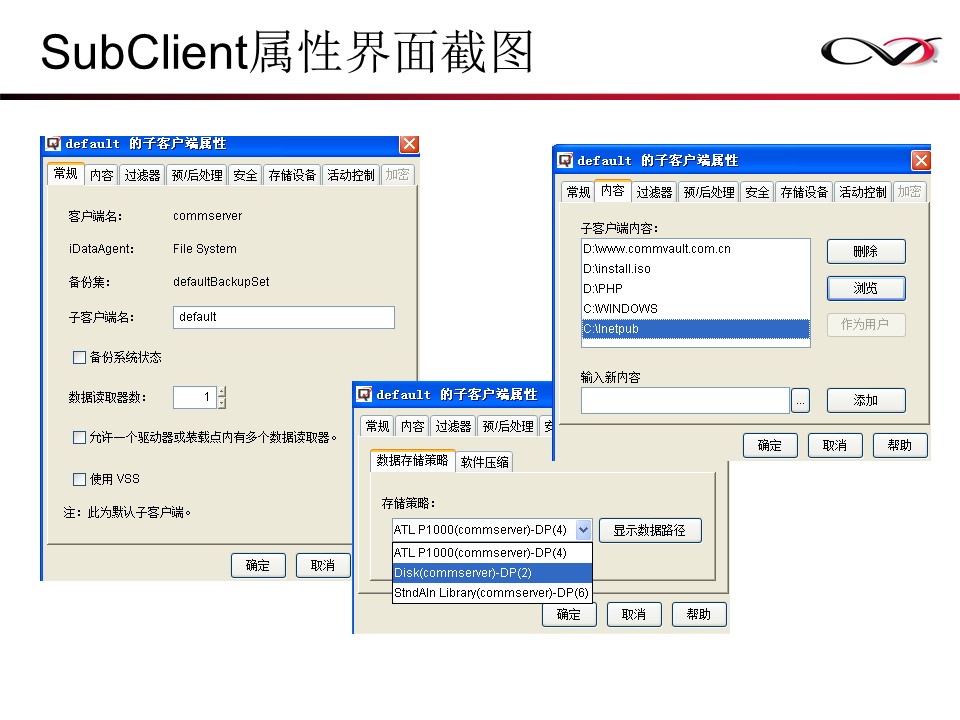Select D:\install.iso in content list
The image size is (960, 720).
[x=696, y=269]
